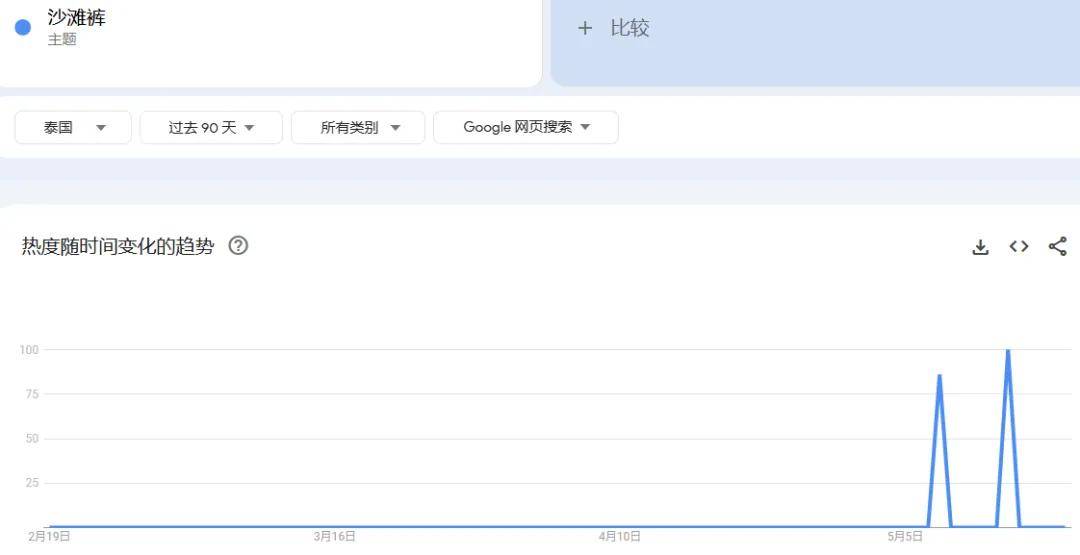
Task: Click the 2月19日 axis label
Action: (49, 536)
